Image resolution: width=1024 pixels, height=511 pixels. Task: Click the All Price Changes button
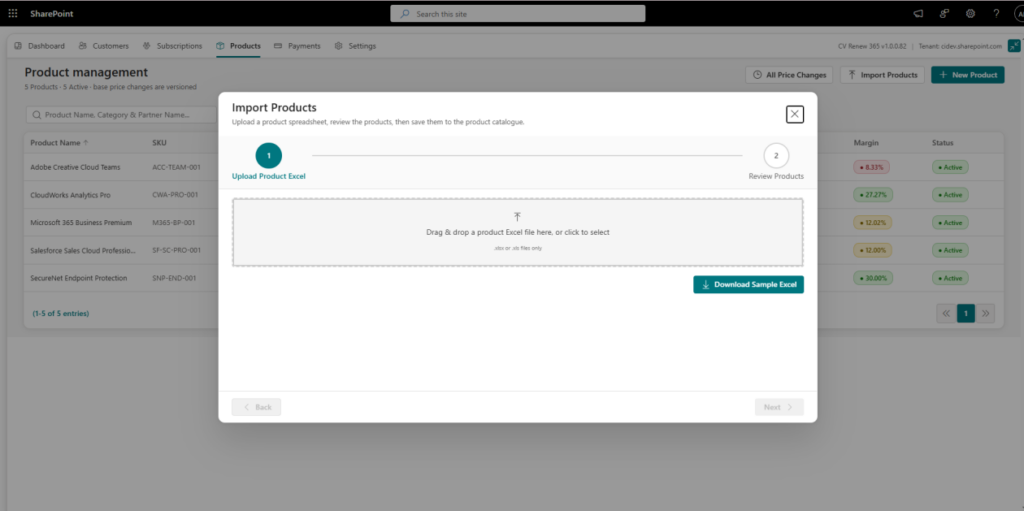(x=789, y=75)
